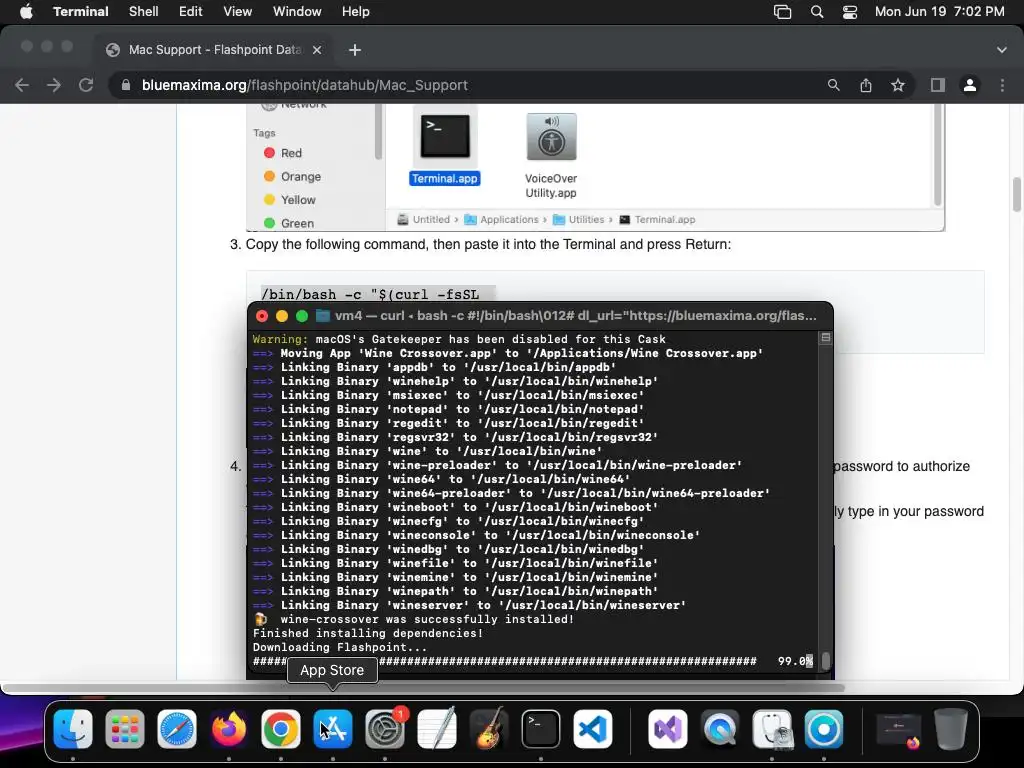Select the Orange tag in the page image
This screenshot has width=1024, height=768.
(293, 176)
